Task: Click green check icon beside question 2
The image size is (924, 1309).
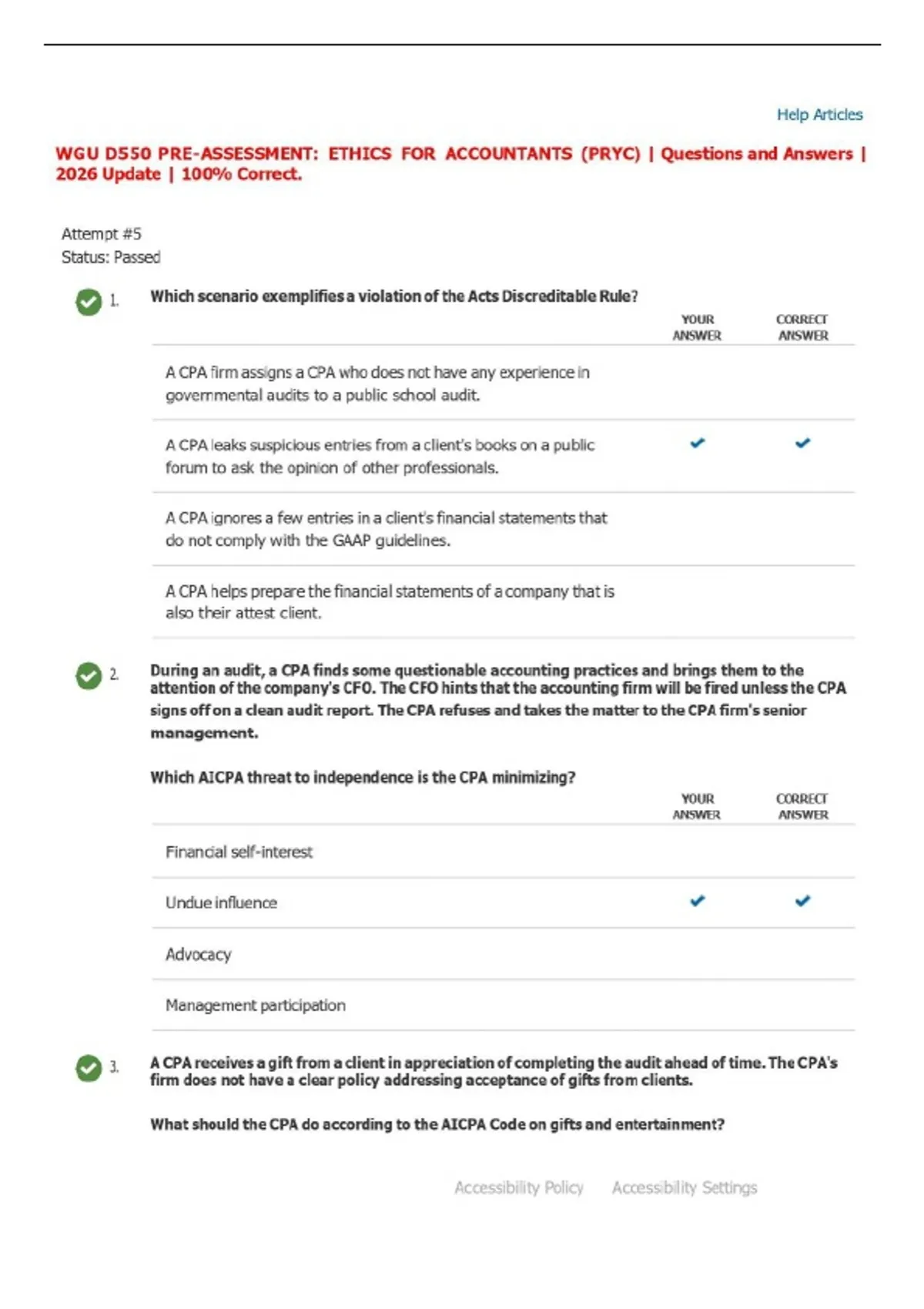Action: pyautogui.click(x=89, y=675)
